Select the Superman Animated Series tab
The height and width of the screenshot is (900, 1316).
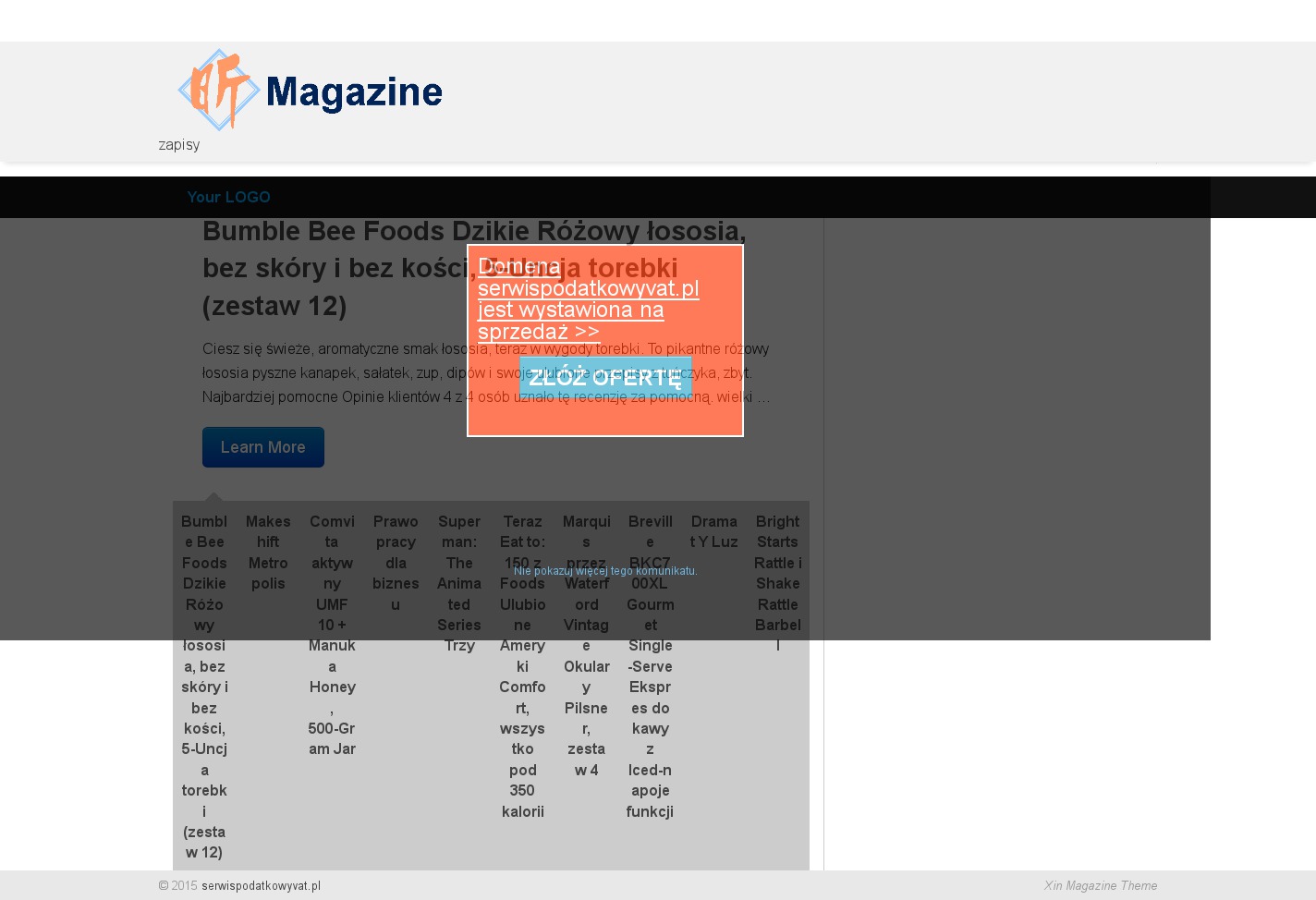(459, 583)
